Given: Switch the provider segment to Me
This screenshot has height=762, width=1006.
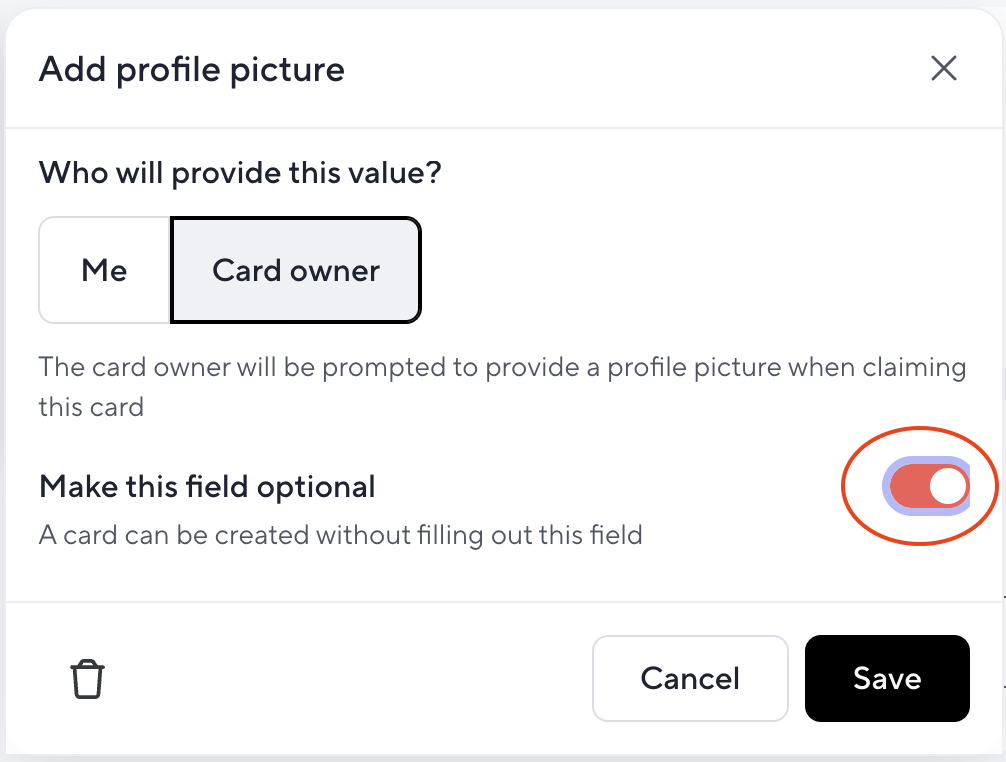Looking at the screenshot, I should coord(105,270).
